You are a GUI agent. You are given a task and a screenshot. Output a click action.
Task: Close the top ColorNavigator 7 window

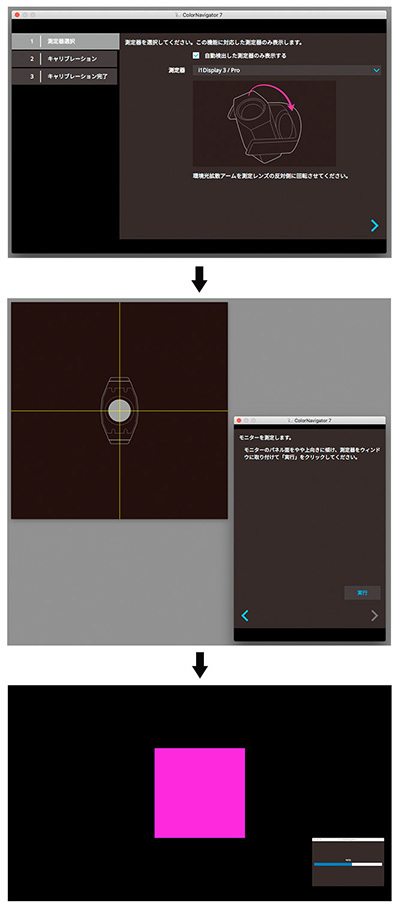(x=17, y=14)
